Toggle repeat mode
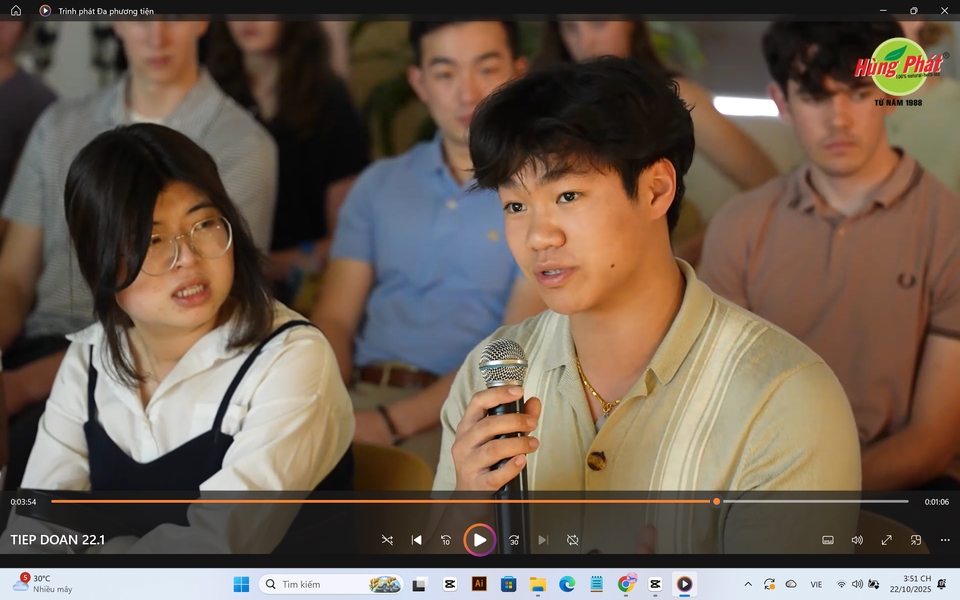The width and height of the screenshot is (960, 600). click(572, 540)
